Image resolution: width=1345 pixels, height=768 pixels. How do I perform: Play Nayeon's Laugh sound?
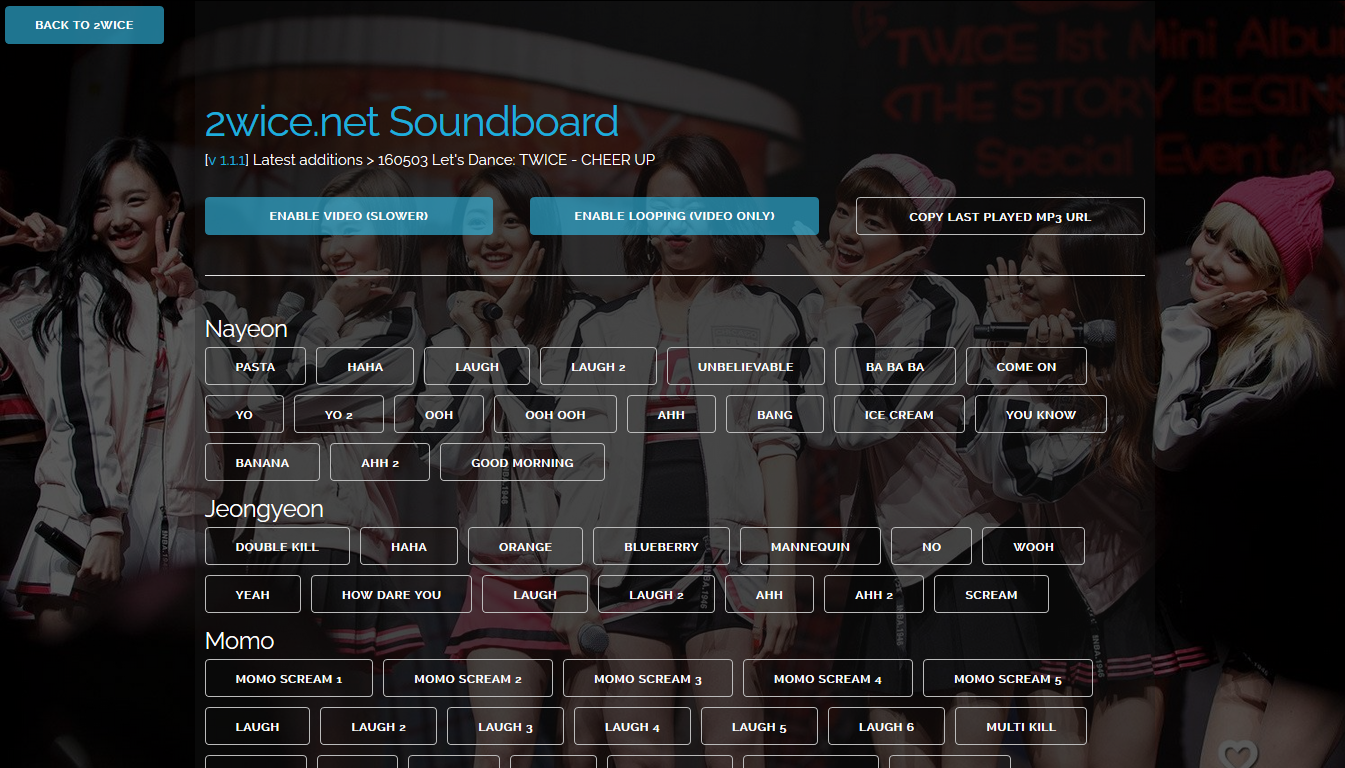(x=477, y=366)
